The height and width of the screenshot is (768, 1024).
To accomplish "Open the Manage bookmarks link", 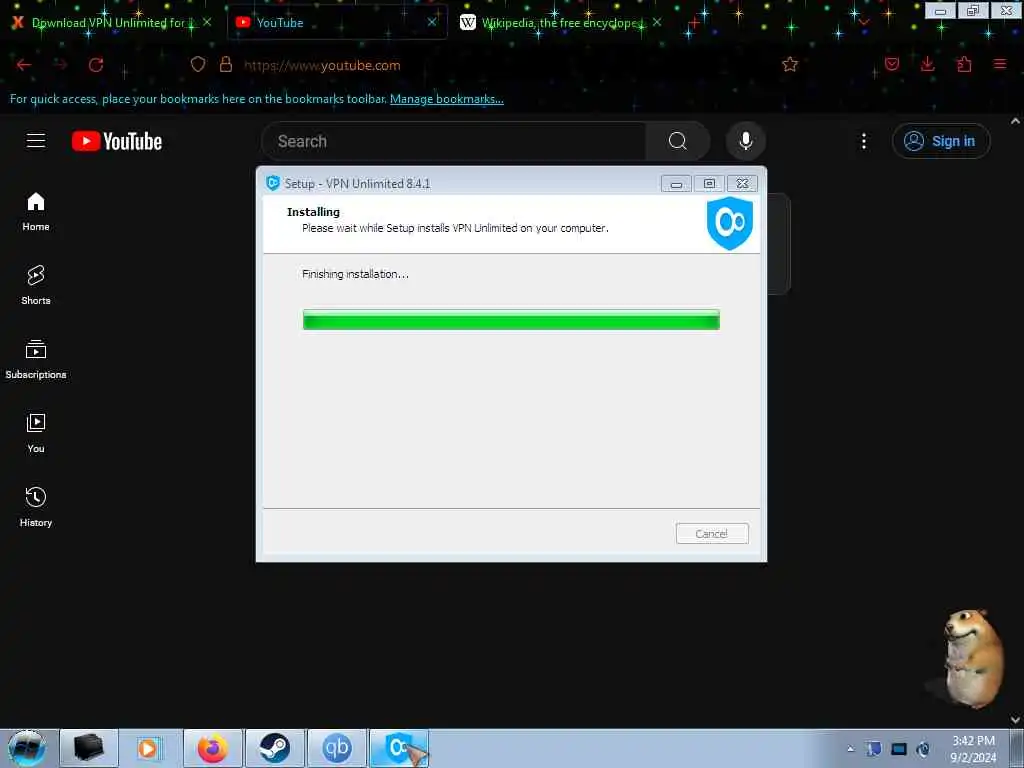I will 447,99.
